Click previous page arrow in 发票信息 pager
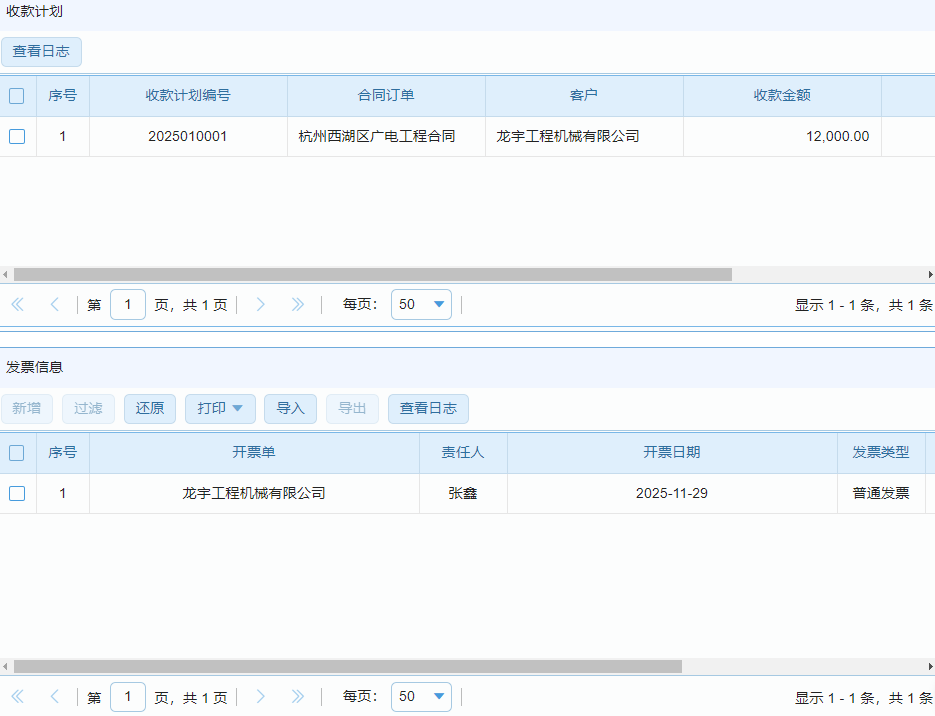Viewport: 935px width, 716px height. 55,697
